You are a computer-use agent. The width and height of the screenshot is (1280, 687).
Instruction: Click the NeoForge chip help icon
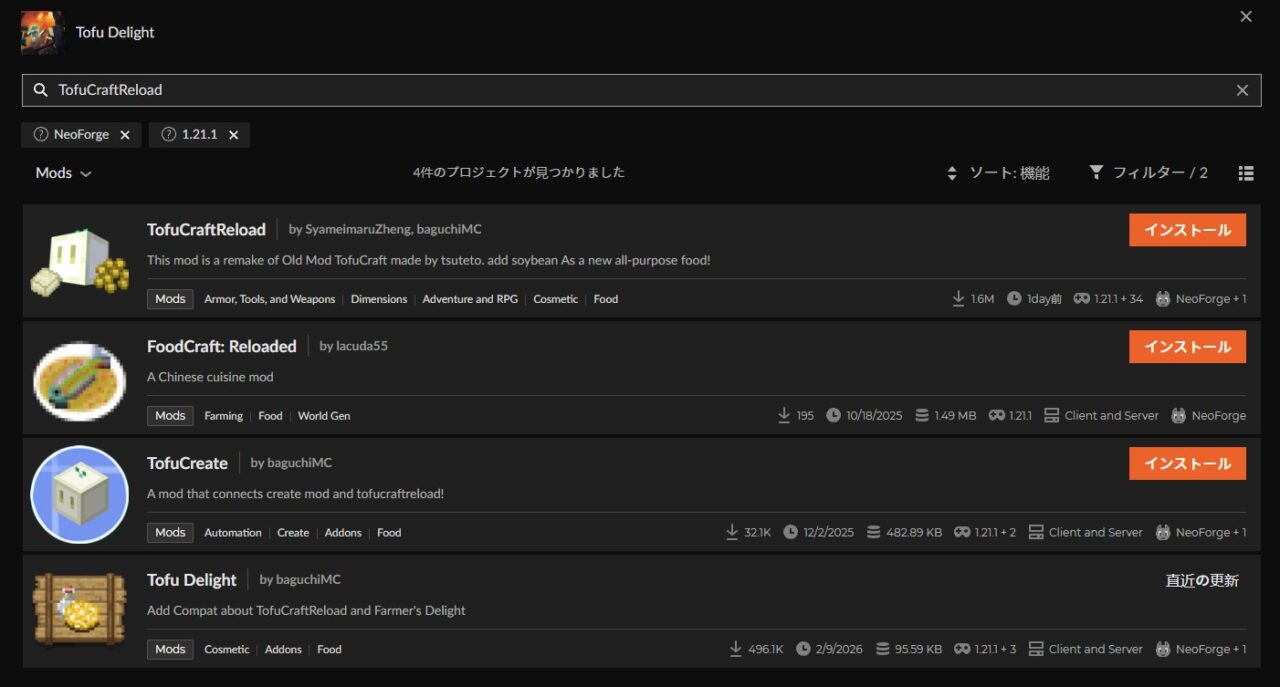(x=41, y=135)
